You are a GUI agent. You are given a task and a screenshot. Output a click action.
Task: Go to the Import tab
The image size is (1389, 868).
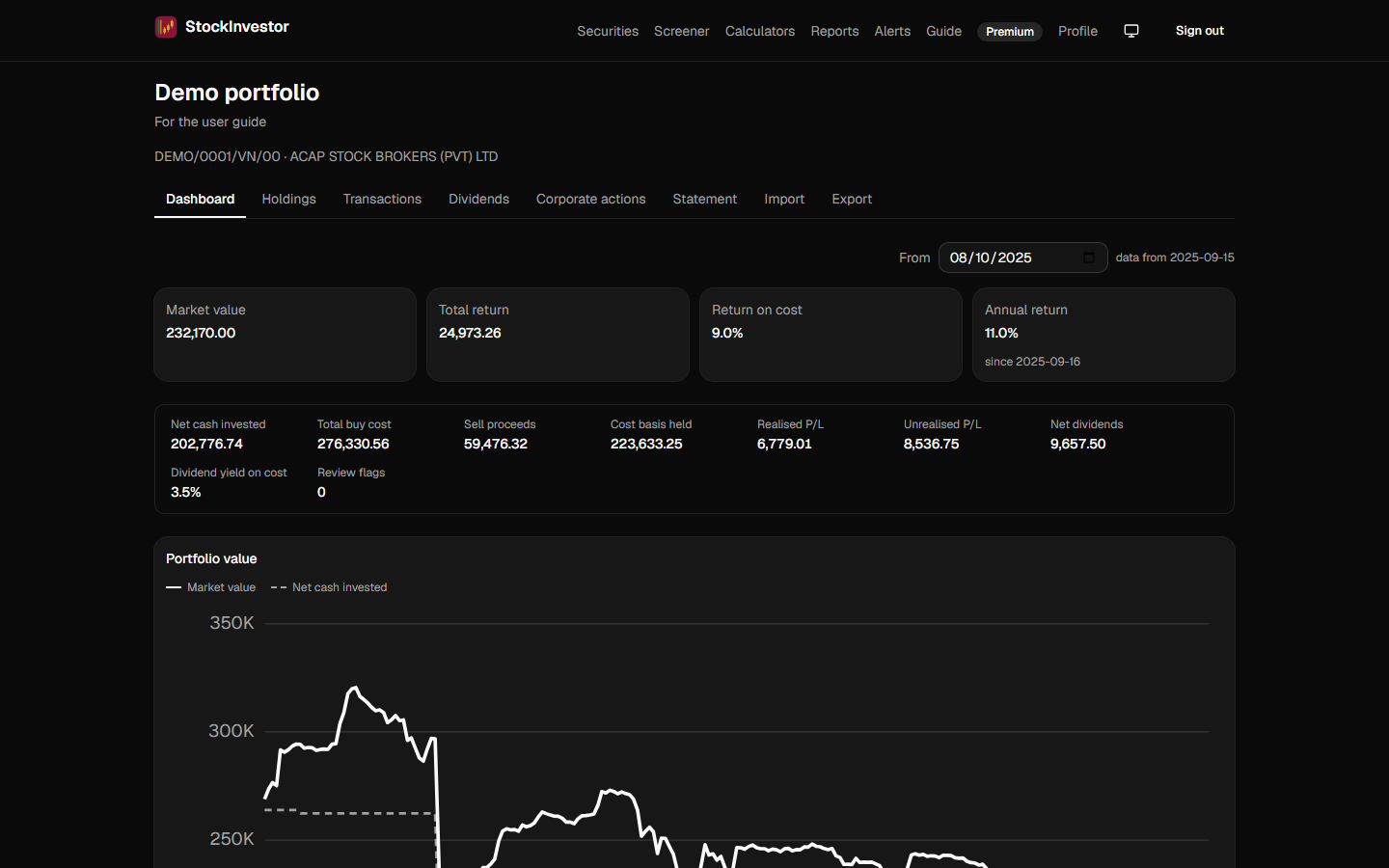tap(784, 199)
